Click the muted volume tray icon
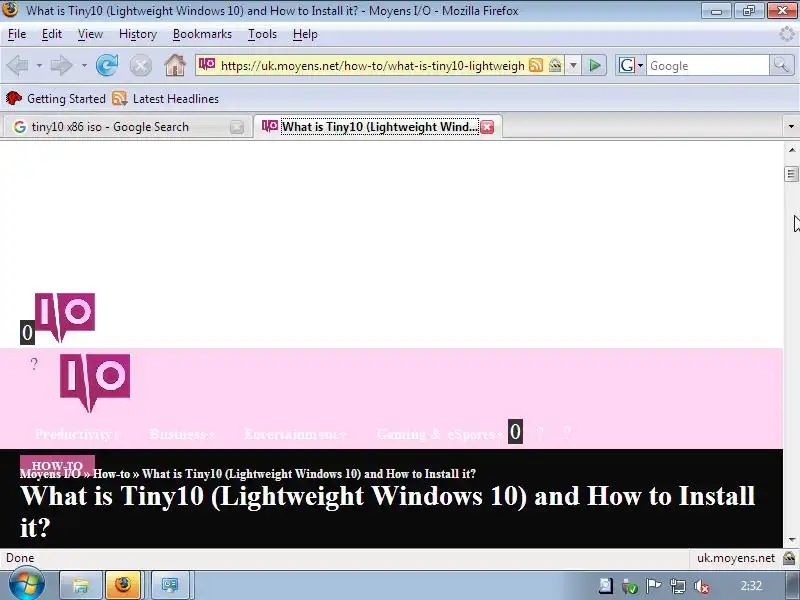This screenshot has height=600, width=800. (x=702, y=586)
